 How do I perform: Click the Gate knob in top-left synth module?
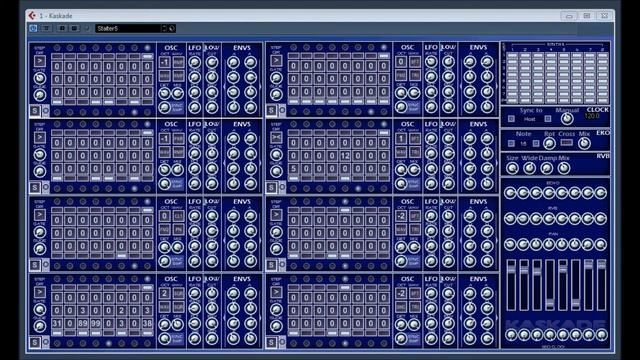coord(40,78)
